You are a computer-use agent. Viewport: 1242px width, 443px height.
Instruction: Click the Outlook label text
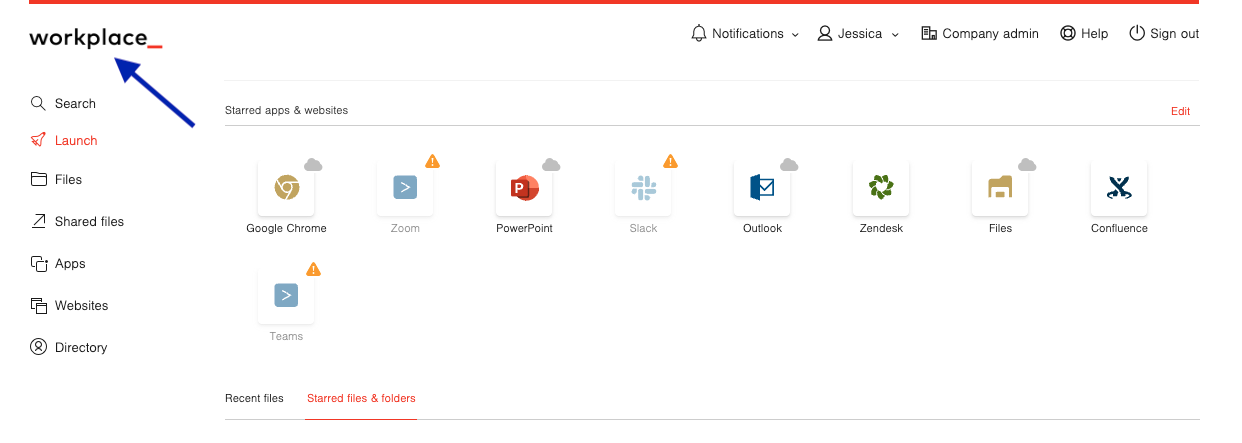tap(762, 228)
